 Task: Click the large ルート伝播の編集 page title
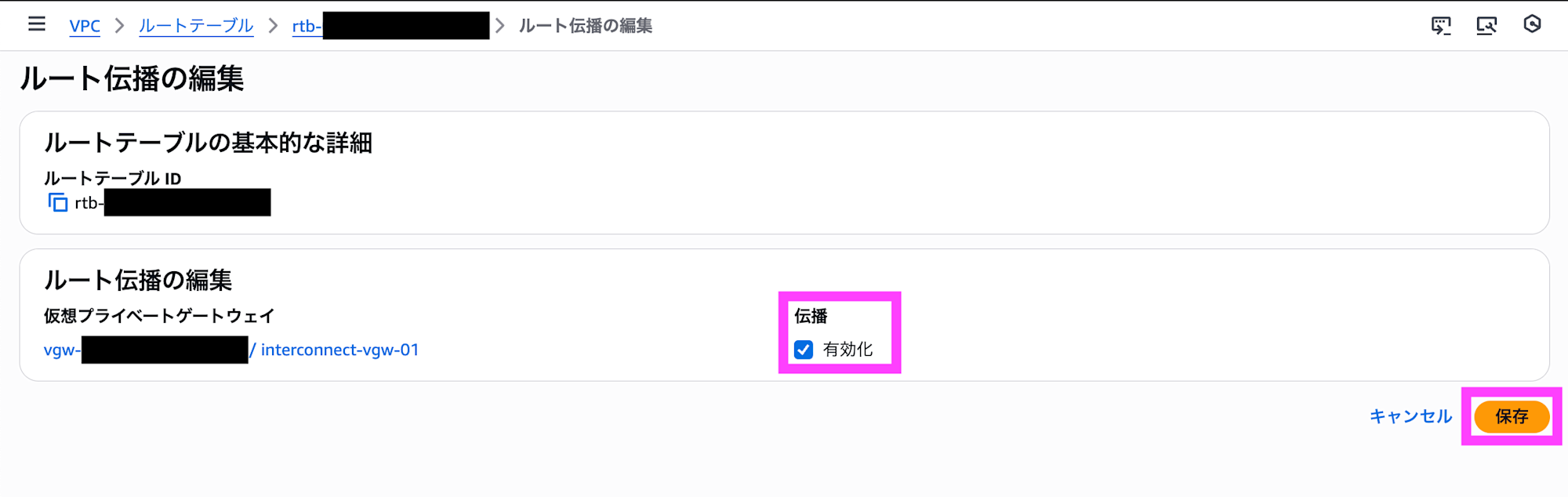tap(132, 79)
